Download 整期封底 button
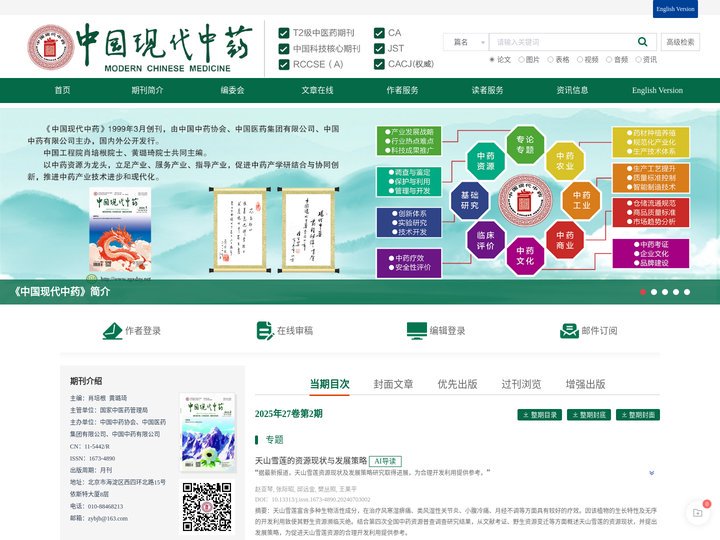The height and width of the screenshot is (540, 720). pyautogui.click(x=589, y=415)
